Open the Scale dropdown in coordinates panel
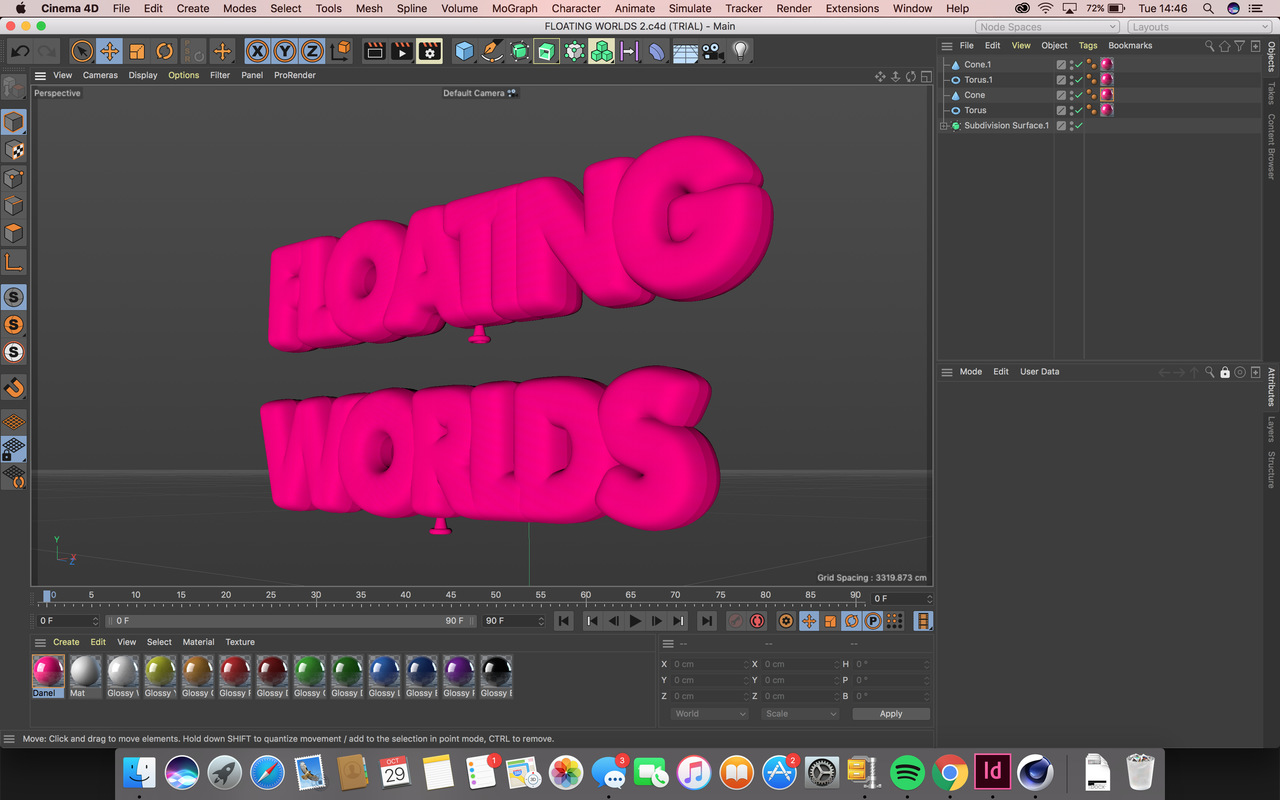The height and width of the screenshot is (800, 1280). (800, 714)
